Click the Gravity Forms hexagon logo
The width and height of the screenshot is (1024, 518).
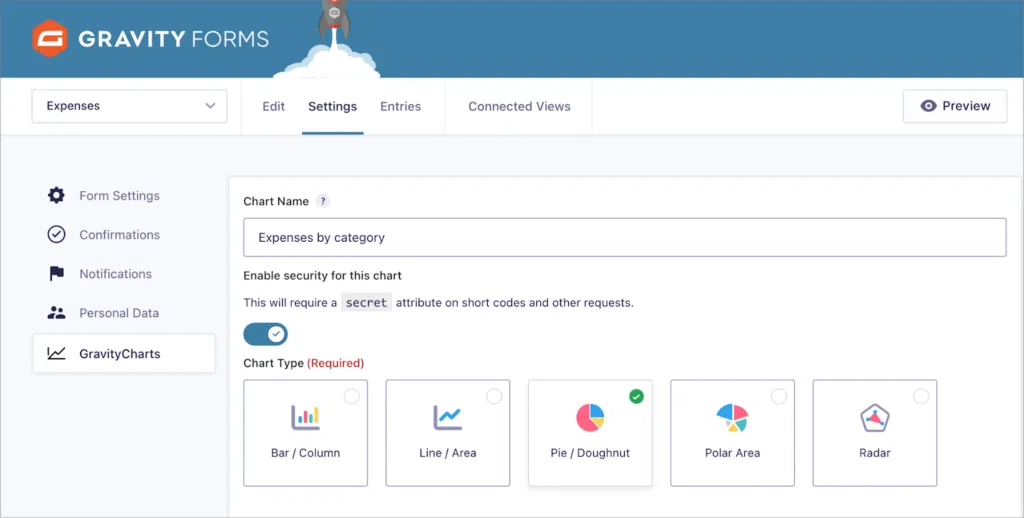click(x=50, y=39)
